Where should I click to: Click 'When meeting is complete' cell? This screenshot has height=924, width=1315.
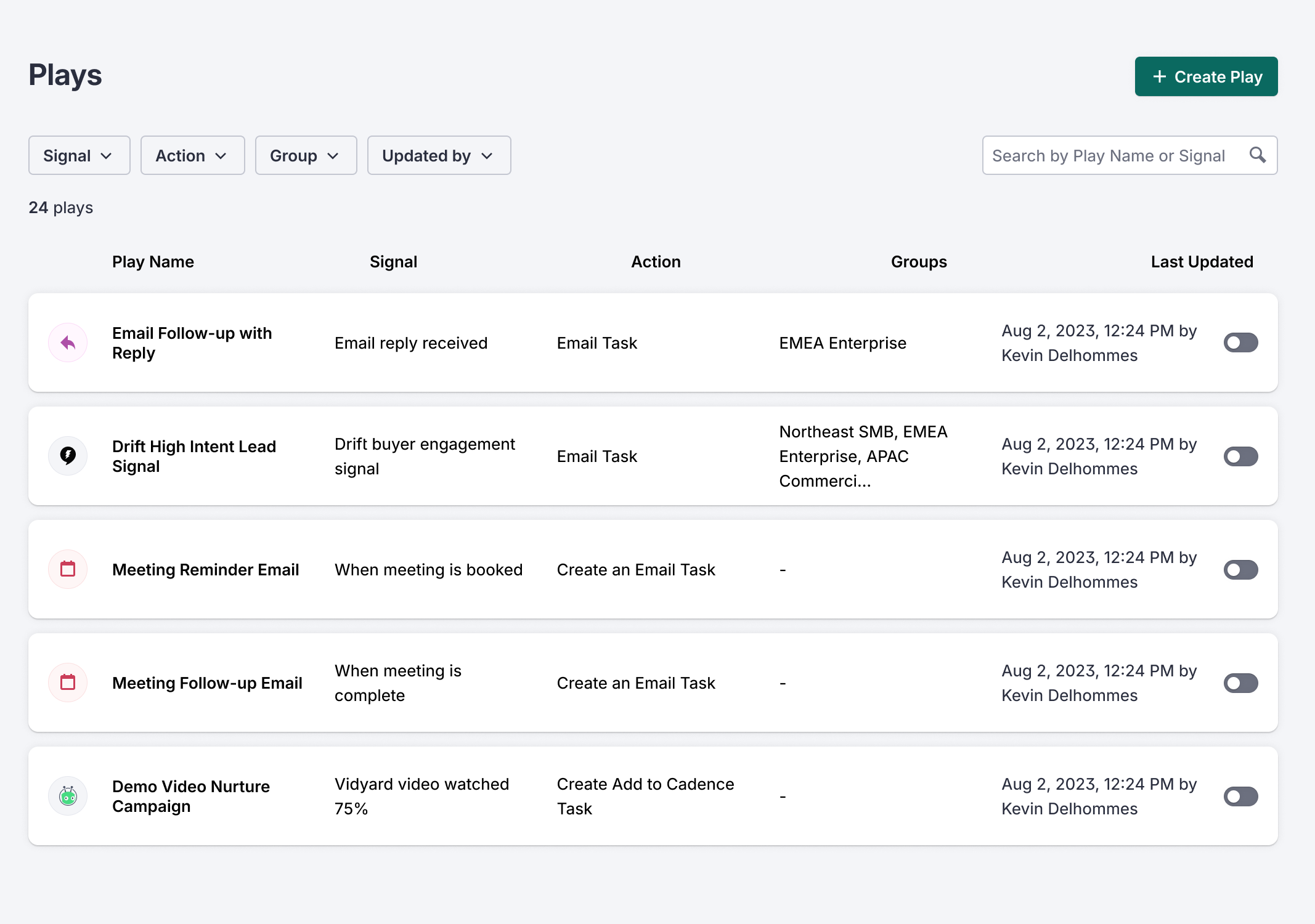click(x=398, y=683)
